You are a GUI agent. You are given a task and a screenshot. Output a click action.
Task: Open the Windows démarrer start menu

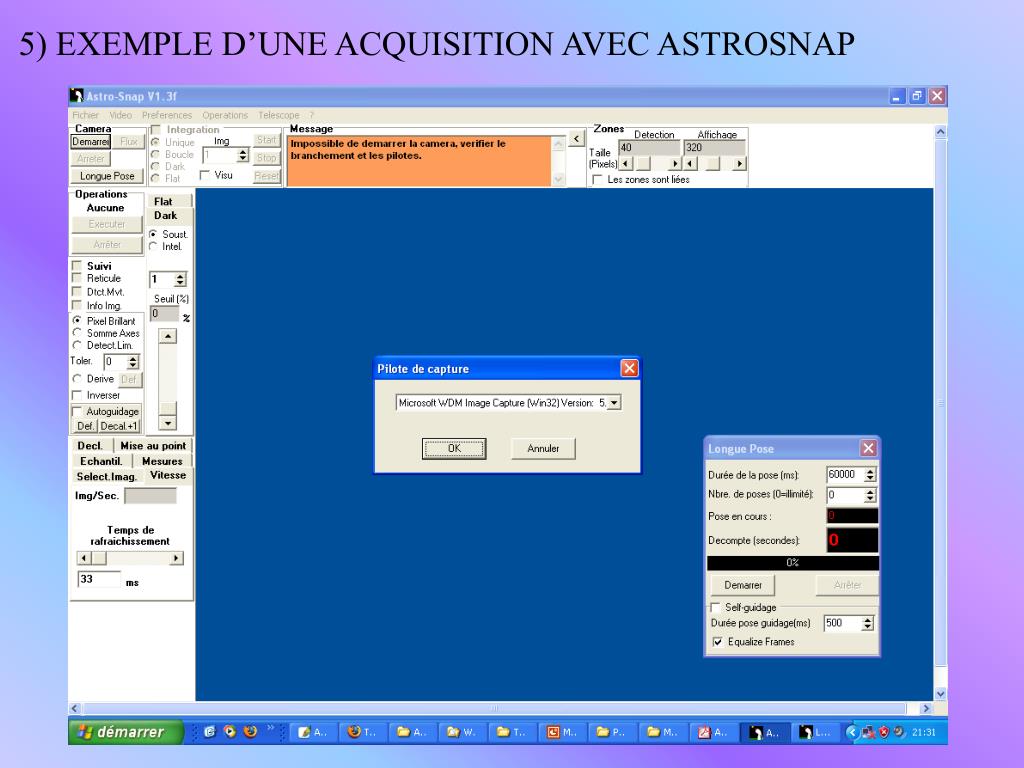[x=125, y=732]
